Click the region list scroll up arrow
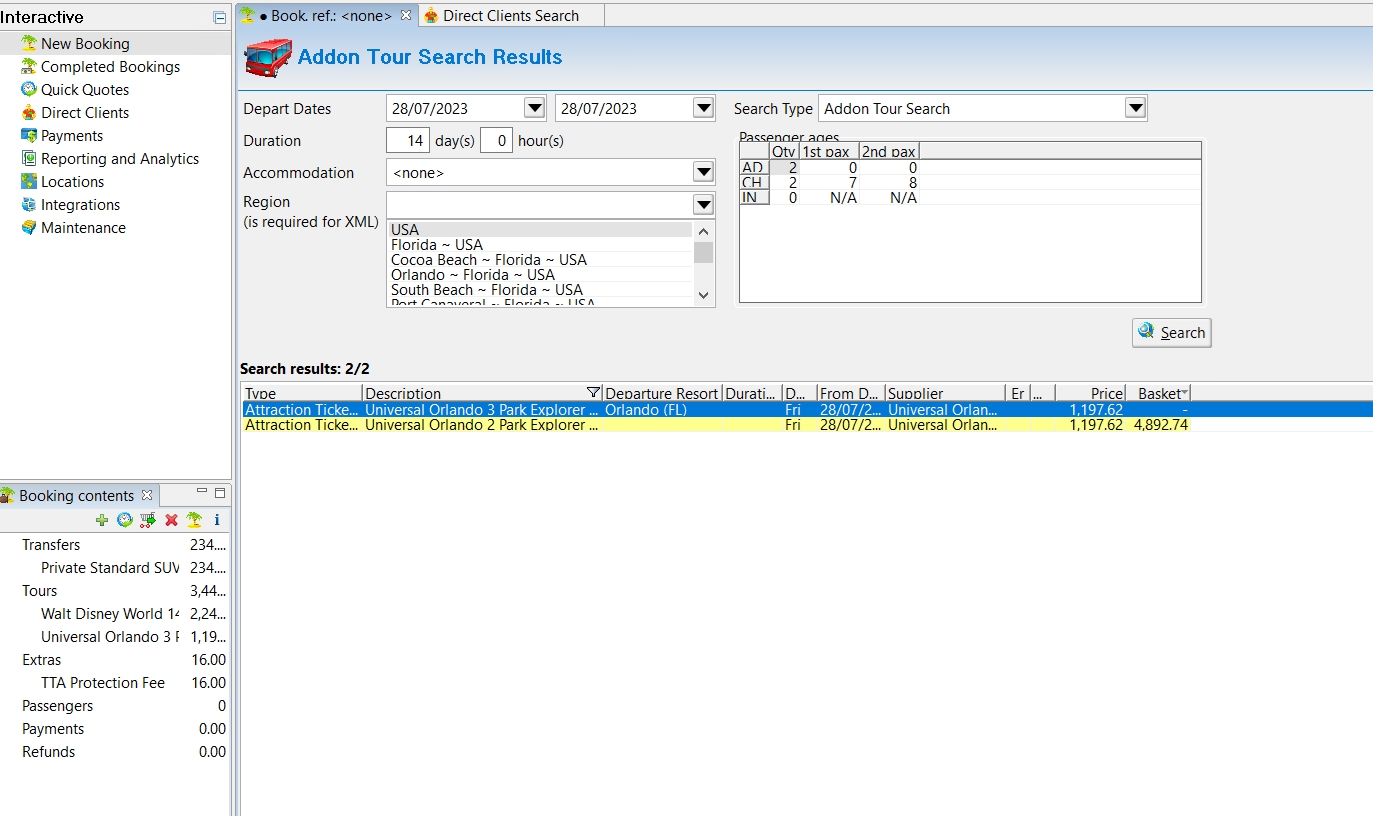1373x816 pixels. [x=704, y=231]
